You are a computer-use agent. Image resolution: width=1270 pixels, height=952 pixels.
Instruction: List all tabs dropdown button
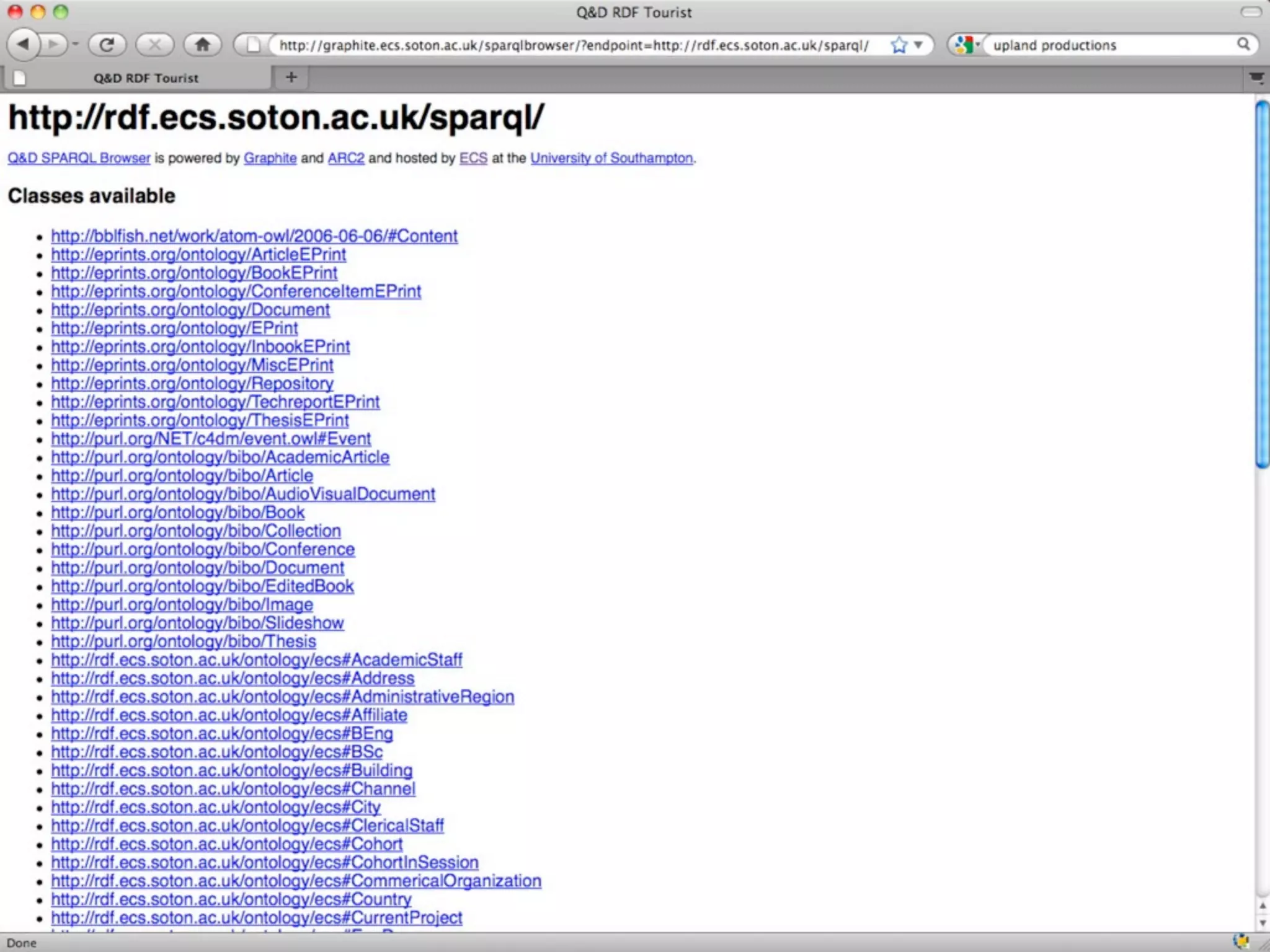[1256, 78]
